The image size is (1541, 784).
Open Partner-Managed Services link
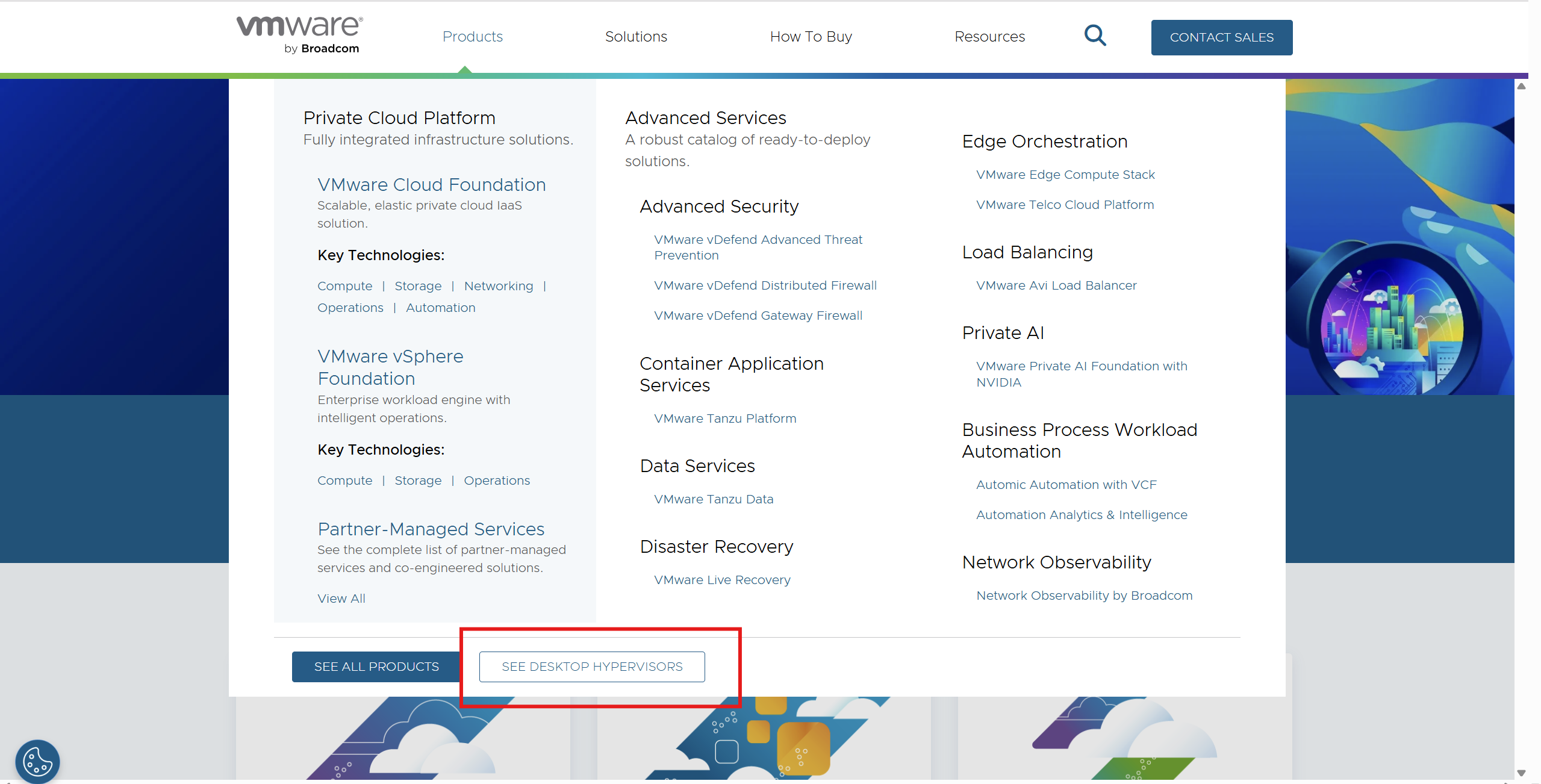click(x=431, y=529)
